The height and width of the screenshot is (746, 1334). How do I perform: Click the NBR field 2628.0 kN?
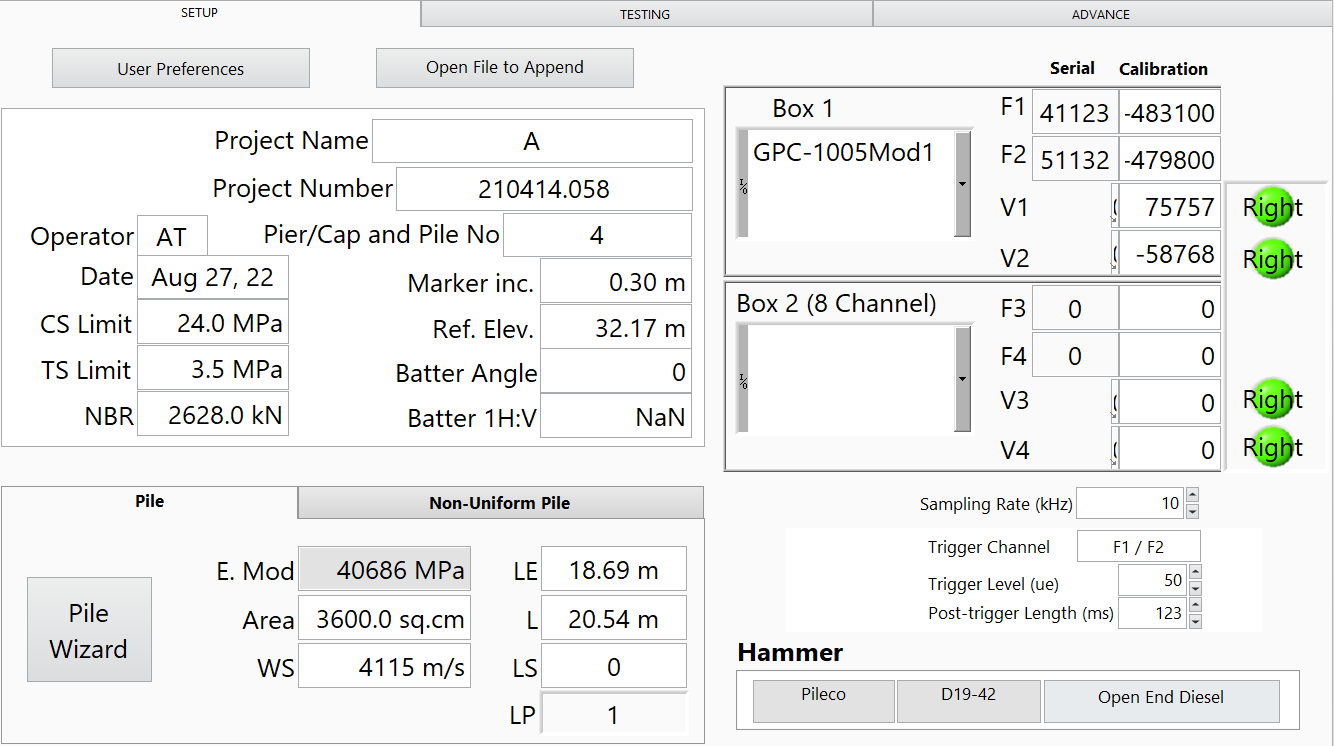tap(213, 415)
